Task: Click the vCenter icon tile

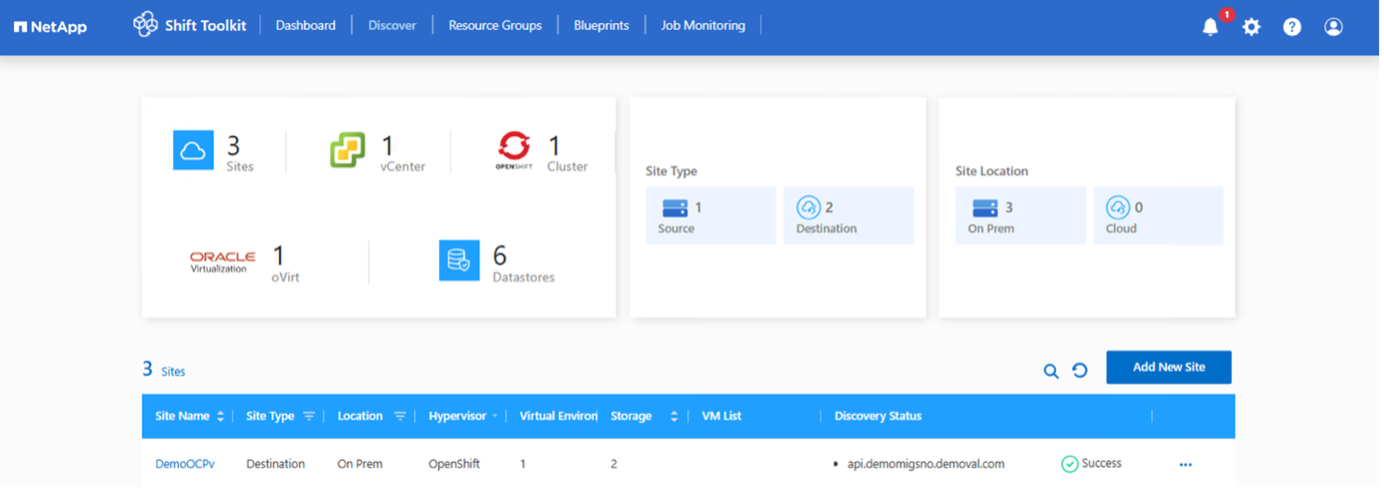Action: coord(348,150)
